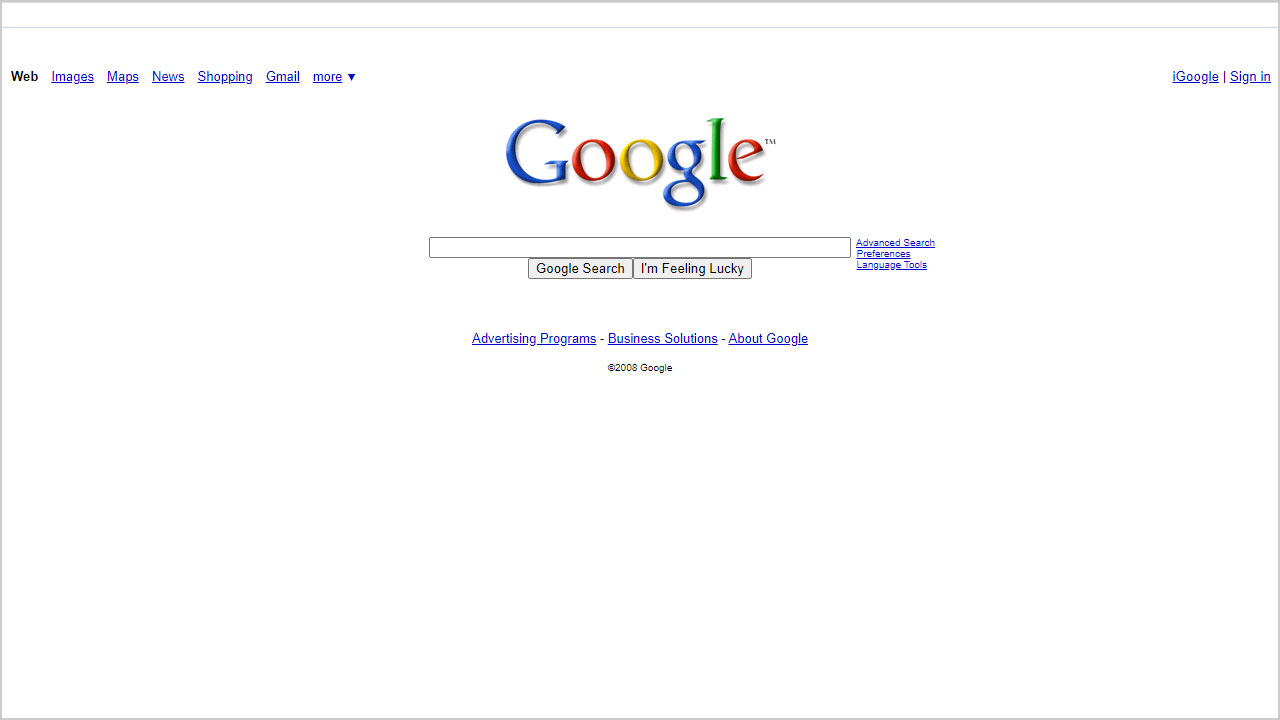This screenshot has height=720, width=1280.
Task: Focus the Google search text box
Action: coord(640,247)
